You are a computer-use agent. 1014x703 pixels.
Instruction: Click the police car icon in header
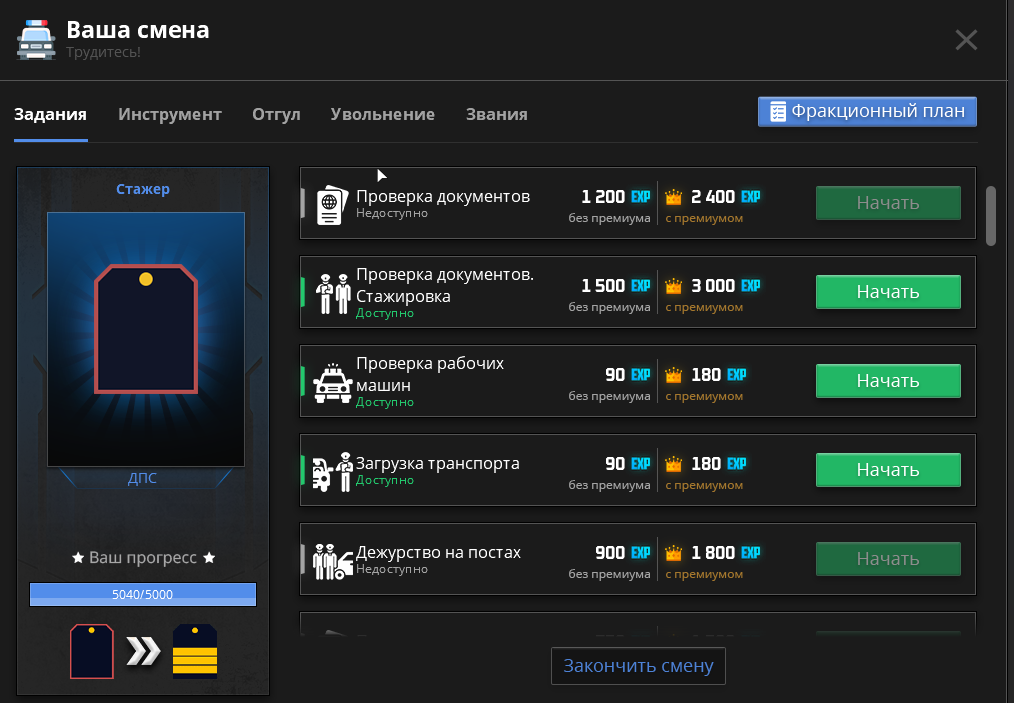[36, 40]
